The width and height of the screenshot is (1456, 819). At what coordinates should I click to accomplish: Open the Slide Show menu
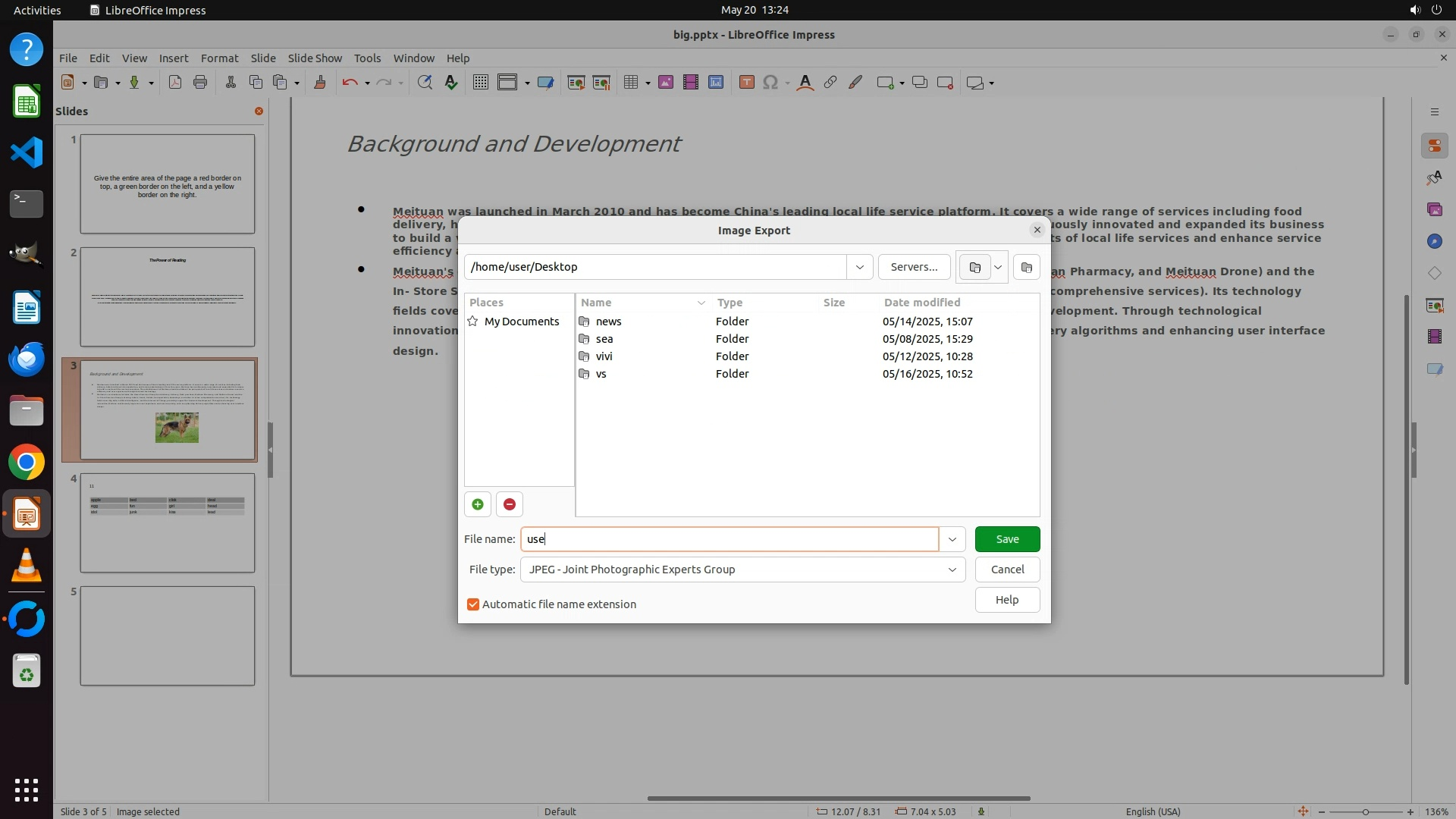pos(315,58)
